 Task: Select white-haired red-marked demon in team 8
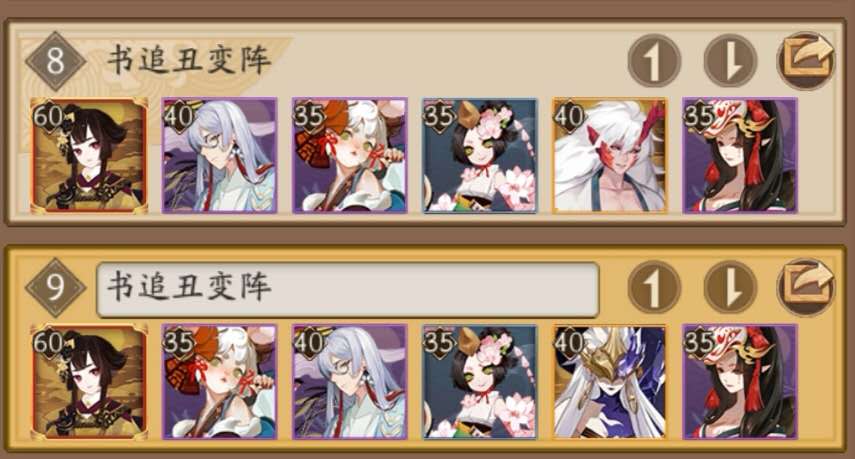610,155
